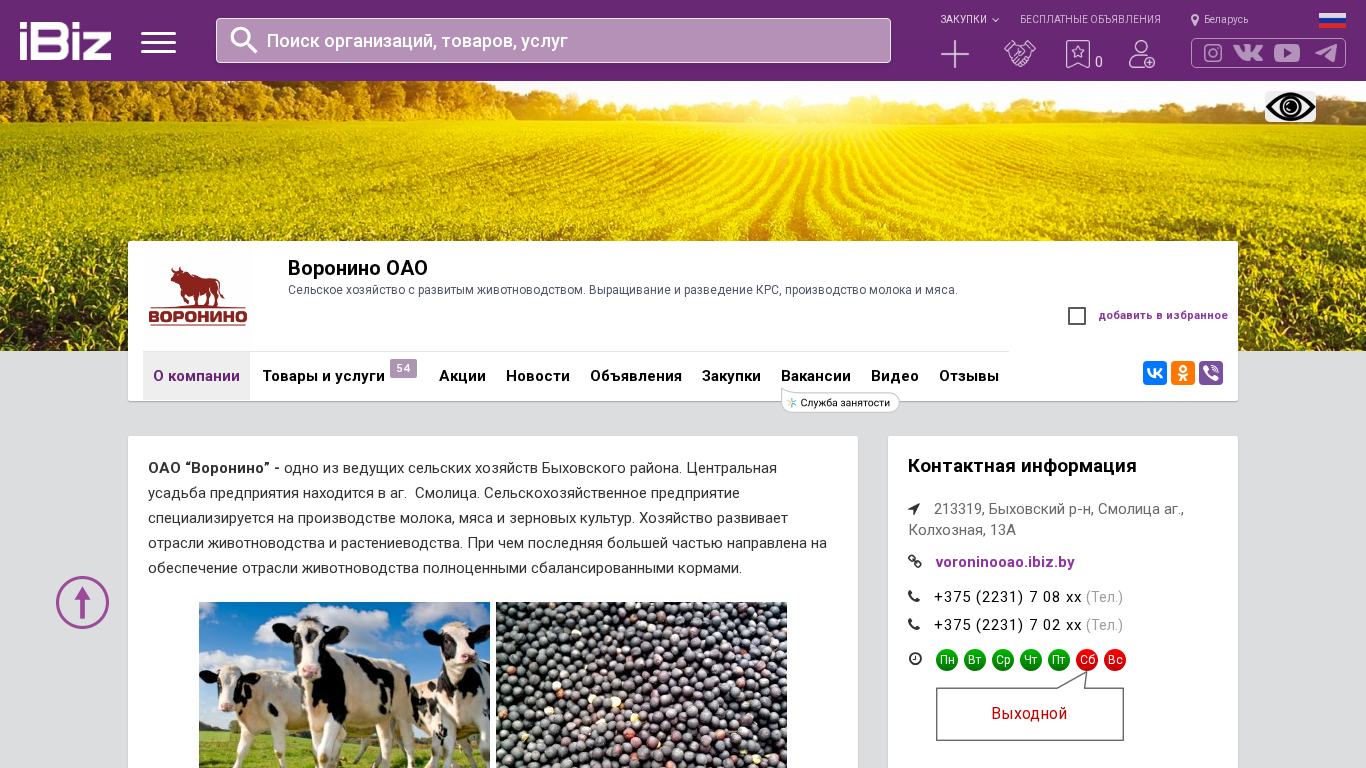Click the search magnifier icon
Image resolution: width=1366 pixels, height=768 pixels.
244,40
